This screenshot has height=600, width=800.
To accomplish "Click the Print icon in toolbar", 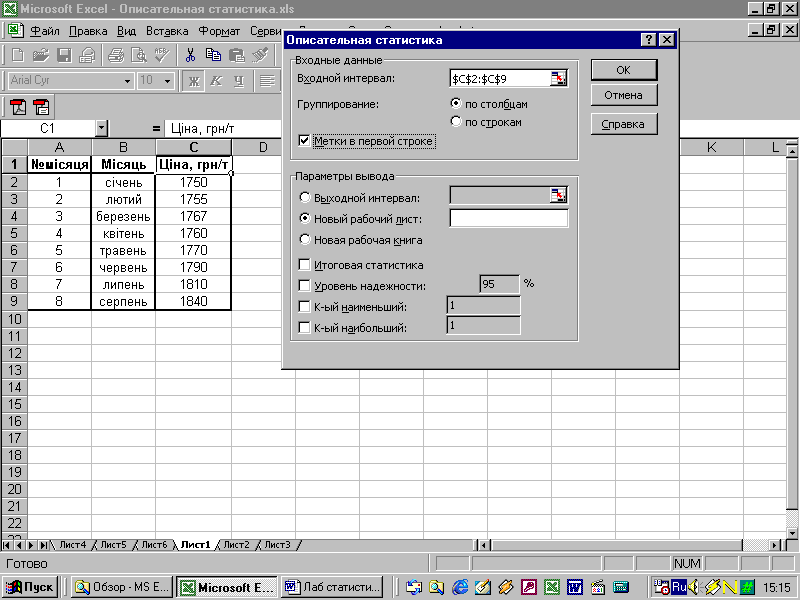I will [115, 55].
